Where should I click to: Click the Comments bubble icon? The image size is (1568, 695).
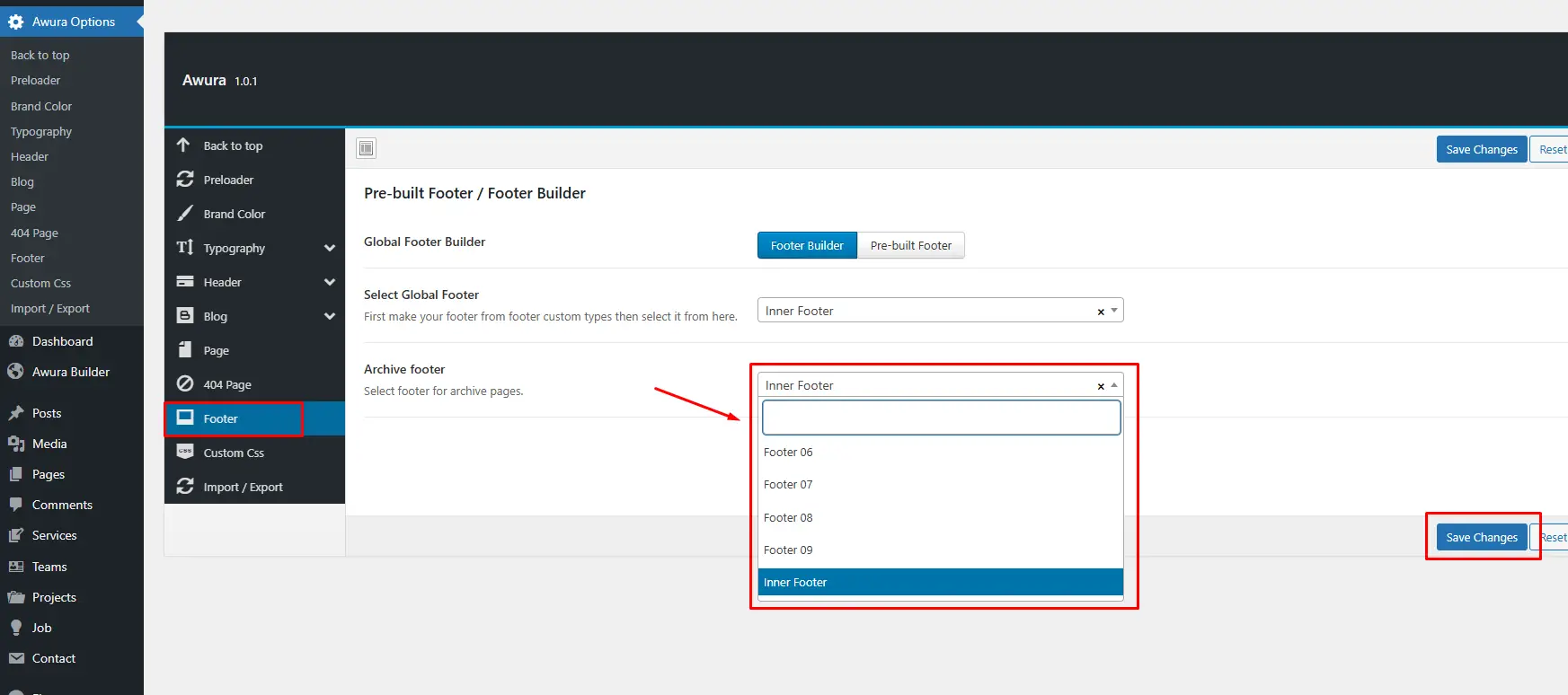(x=16, y=505)
